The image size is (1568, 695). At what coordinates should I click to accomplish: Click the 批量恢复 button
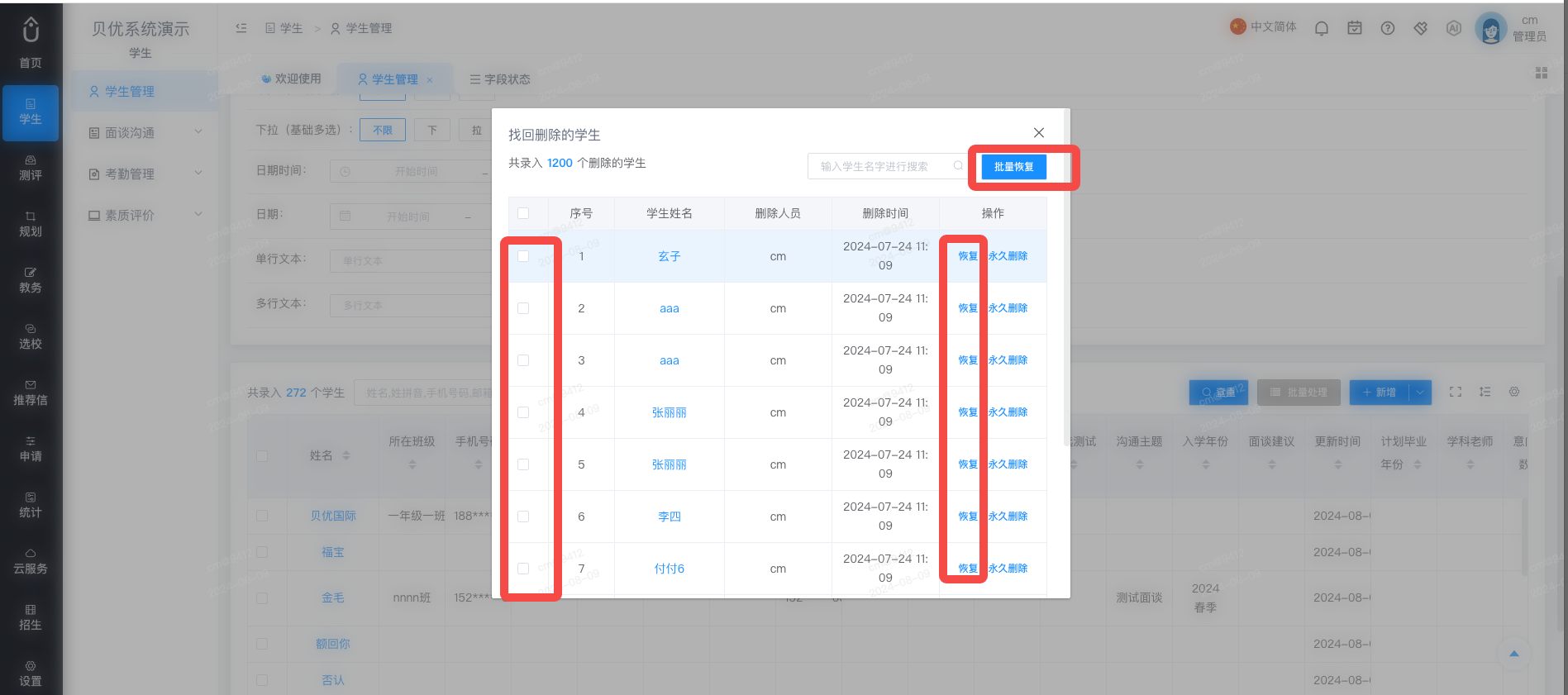(1014, 167)
